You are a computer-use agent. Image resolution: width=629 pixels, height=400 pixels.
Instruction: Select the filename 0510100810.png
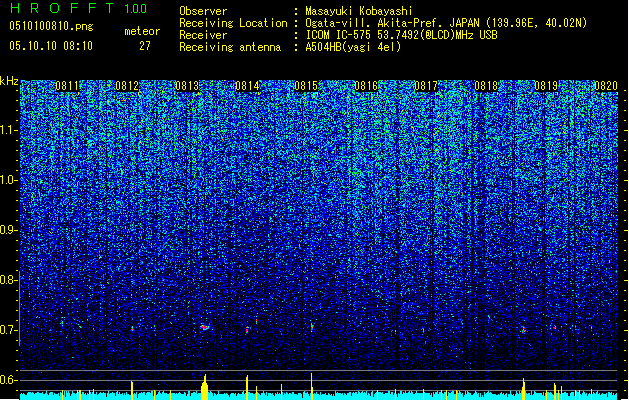click(51, 26)
